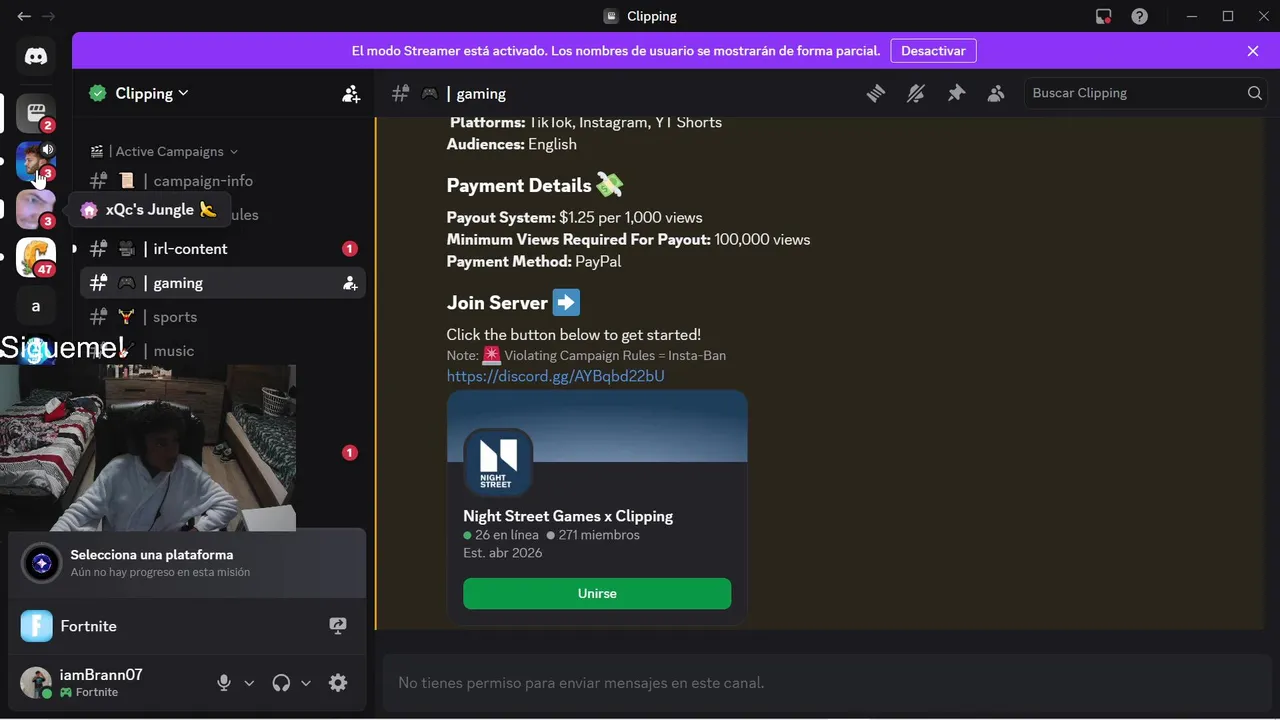The width and height of the screenshot is (1280, 720).
Task: Click the invite people icon beside Clipping
Action: tap(351, 94)
